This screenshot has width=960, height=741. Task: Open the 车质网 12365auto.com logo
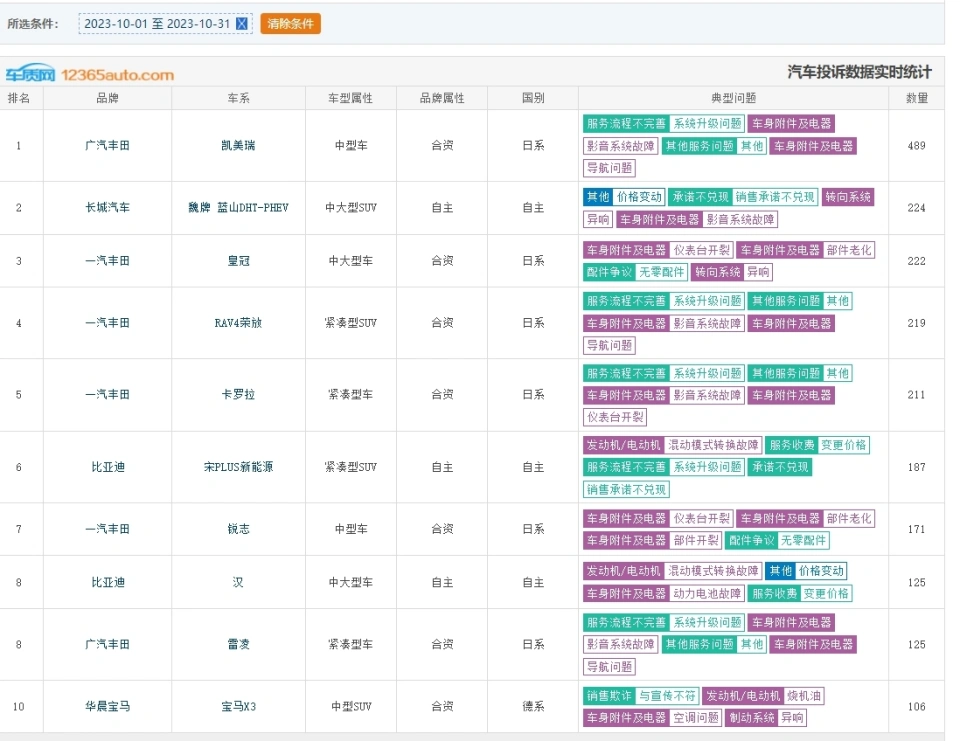click(x=90, y=74)
